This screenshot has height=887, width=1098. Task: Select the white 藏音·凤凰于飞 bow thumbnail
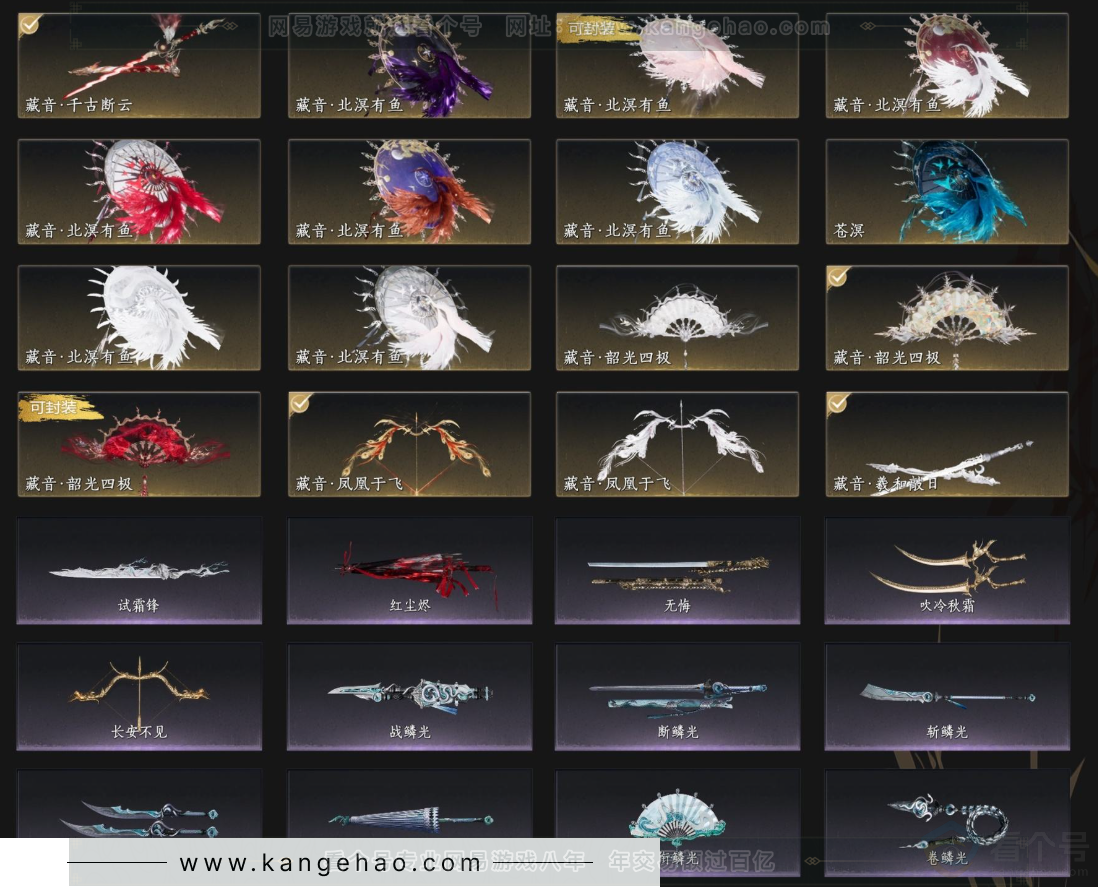[x=677, y=445]
